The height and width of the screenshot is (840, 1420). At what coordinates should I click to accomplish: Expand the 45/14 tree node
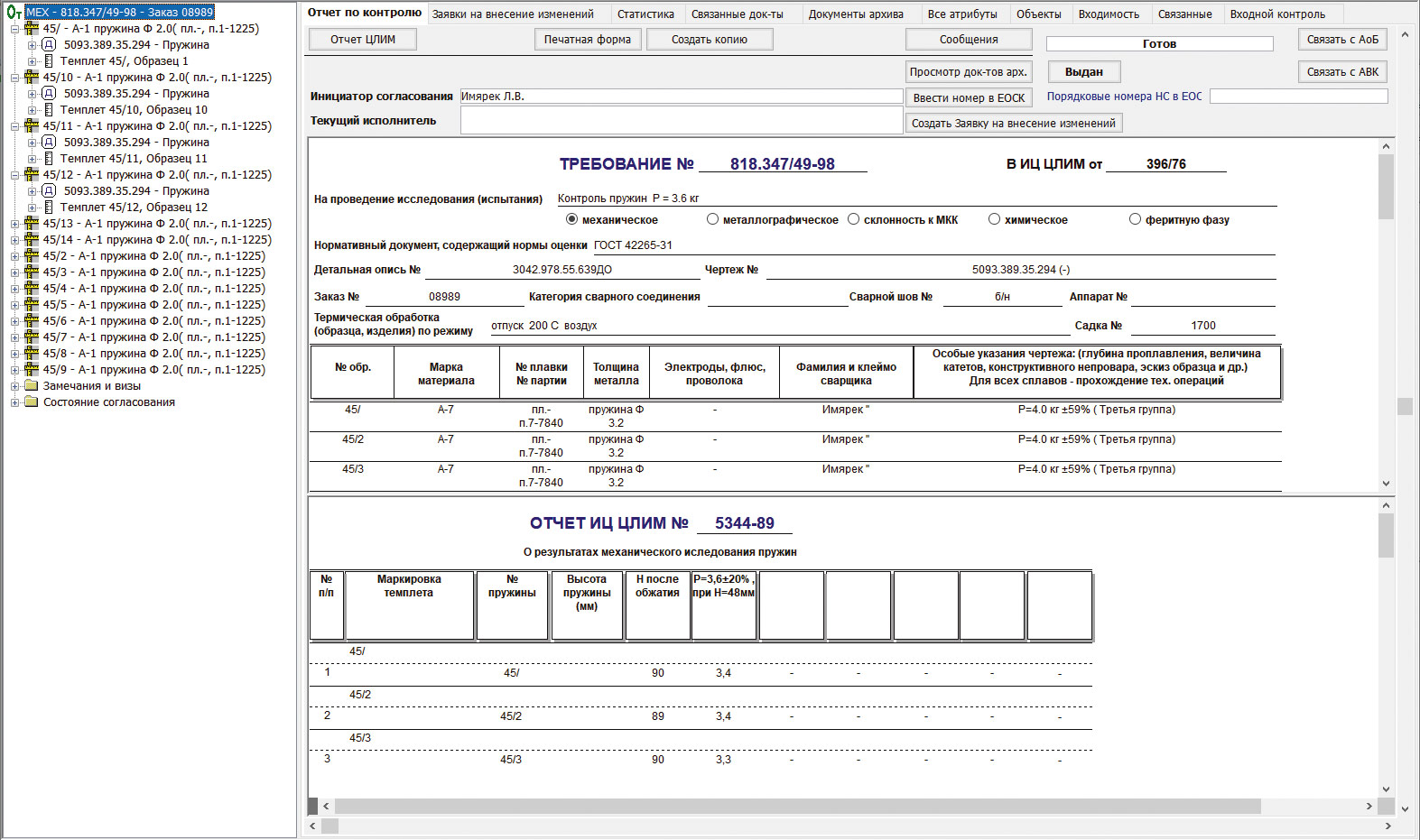14,240
